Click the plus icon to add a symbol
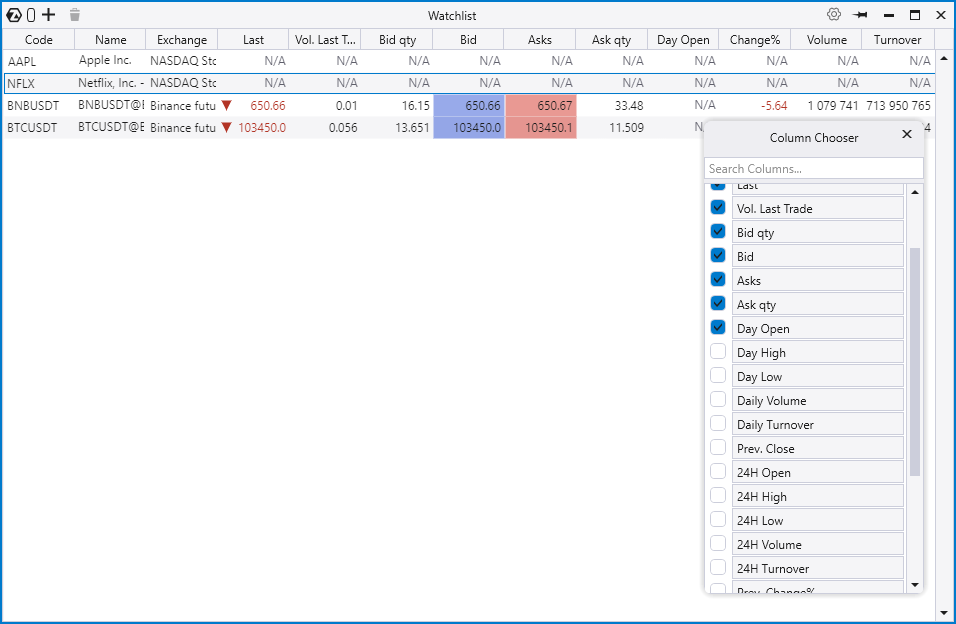956x624 pixels. [48, 15]
